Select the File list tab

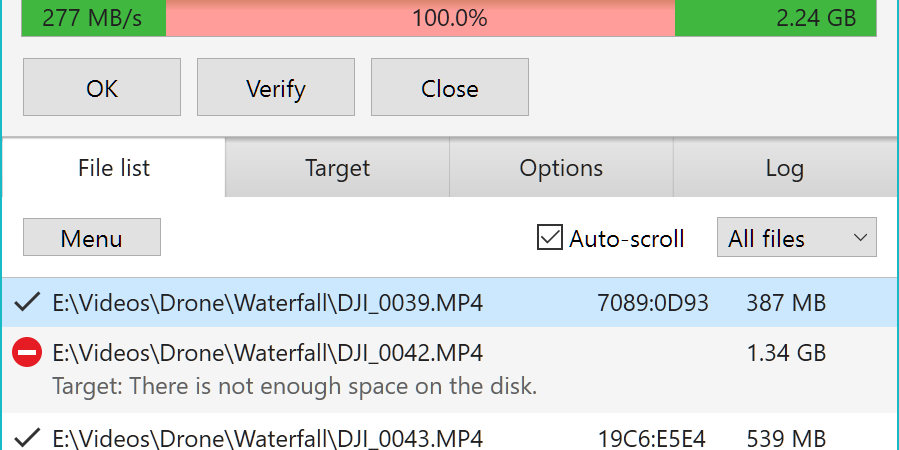pos(114,168)
